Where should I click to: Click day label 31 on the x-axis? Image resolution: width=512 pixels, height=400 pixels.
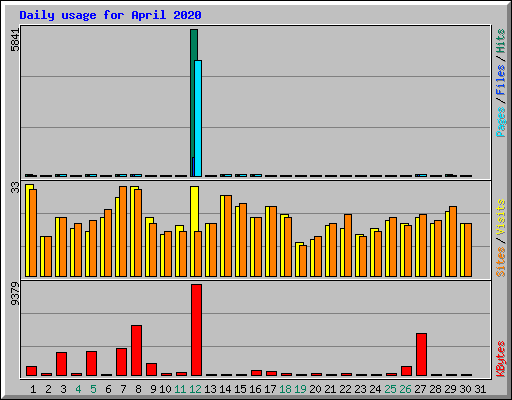[480, 389]
